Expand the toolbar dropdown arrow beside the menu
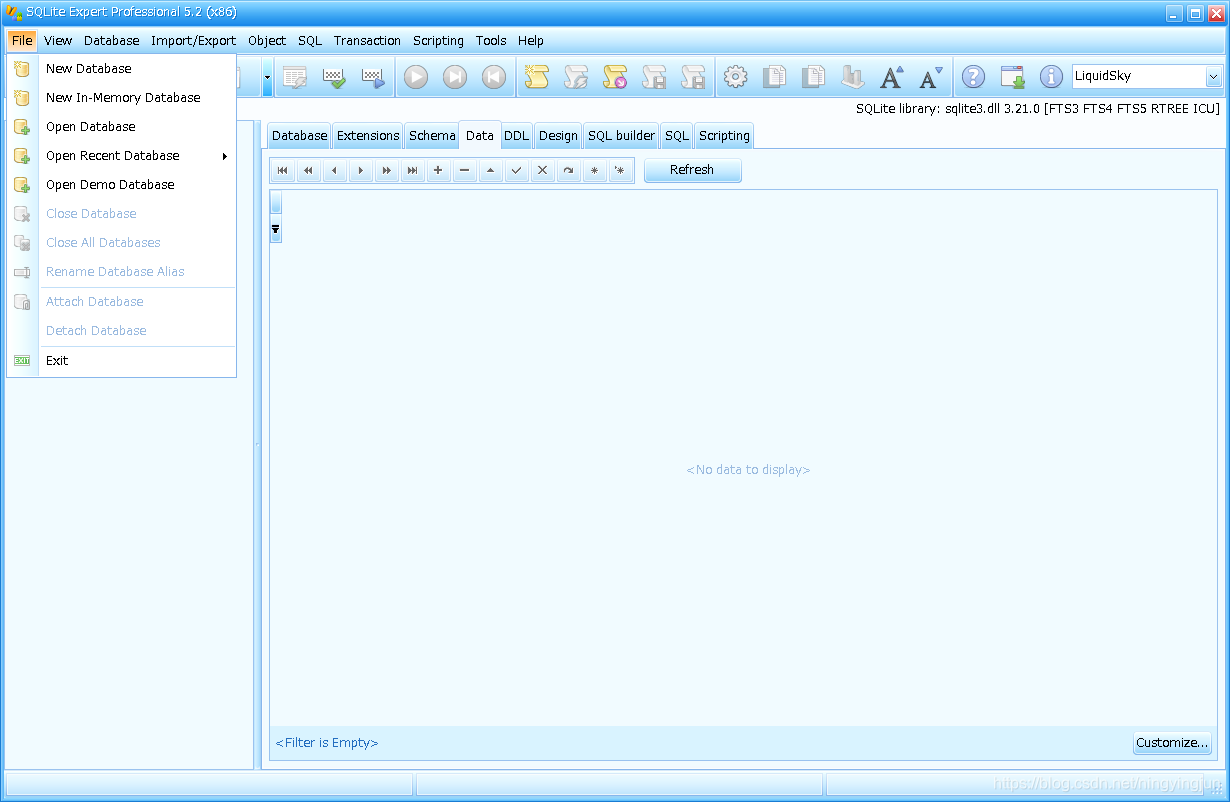 pos(267,77)
